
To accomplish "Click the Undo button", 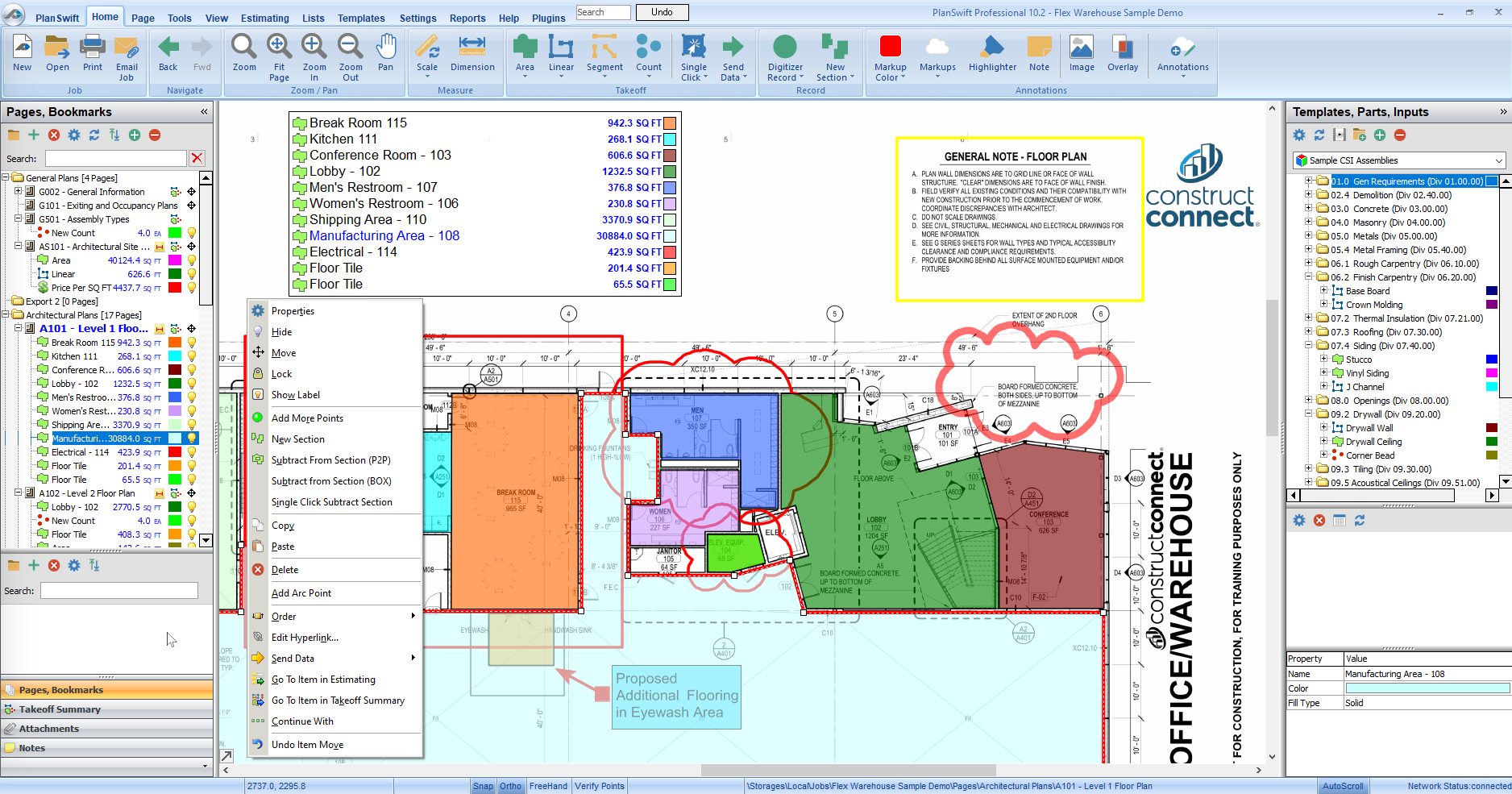I will click(662, 12).
